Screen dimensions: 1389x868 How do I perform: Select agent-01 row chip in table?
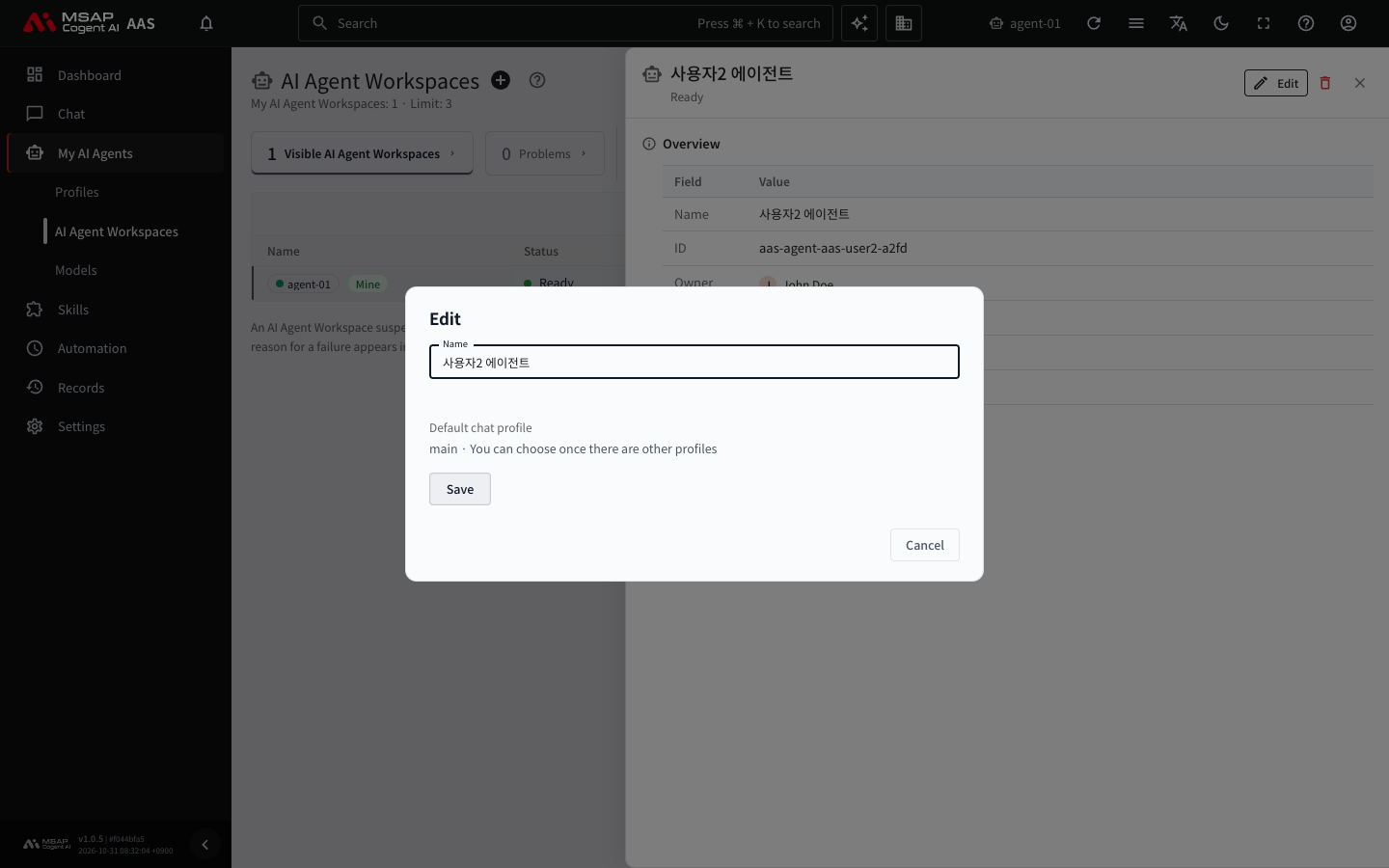click(303, 285)
